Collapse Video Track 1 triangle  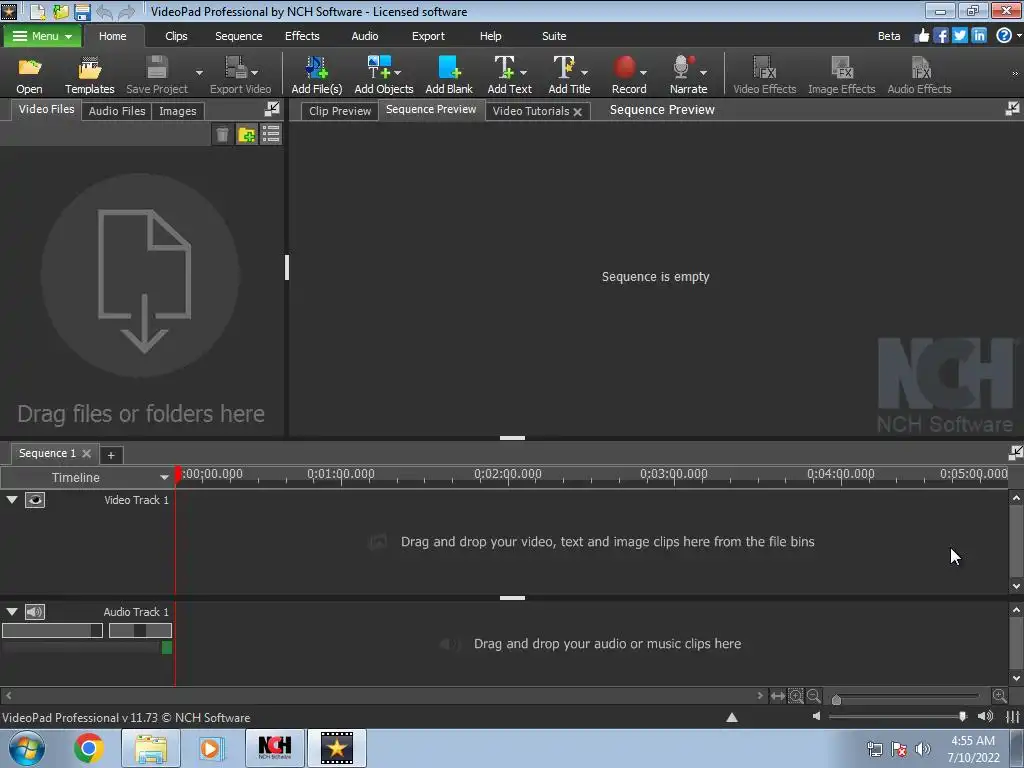point(12,500)
